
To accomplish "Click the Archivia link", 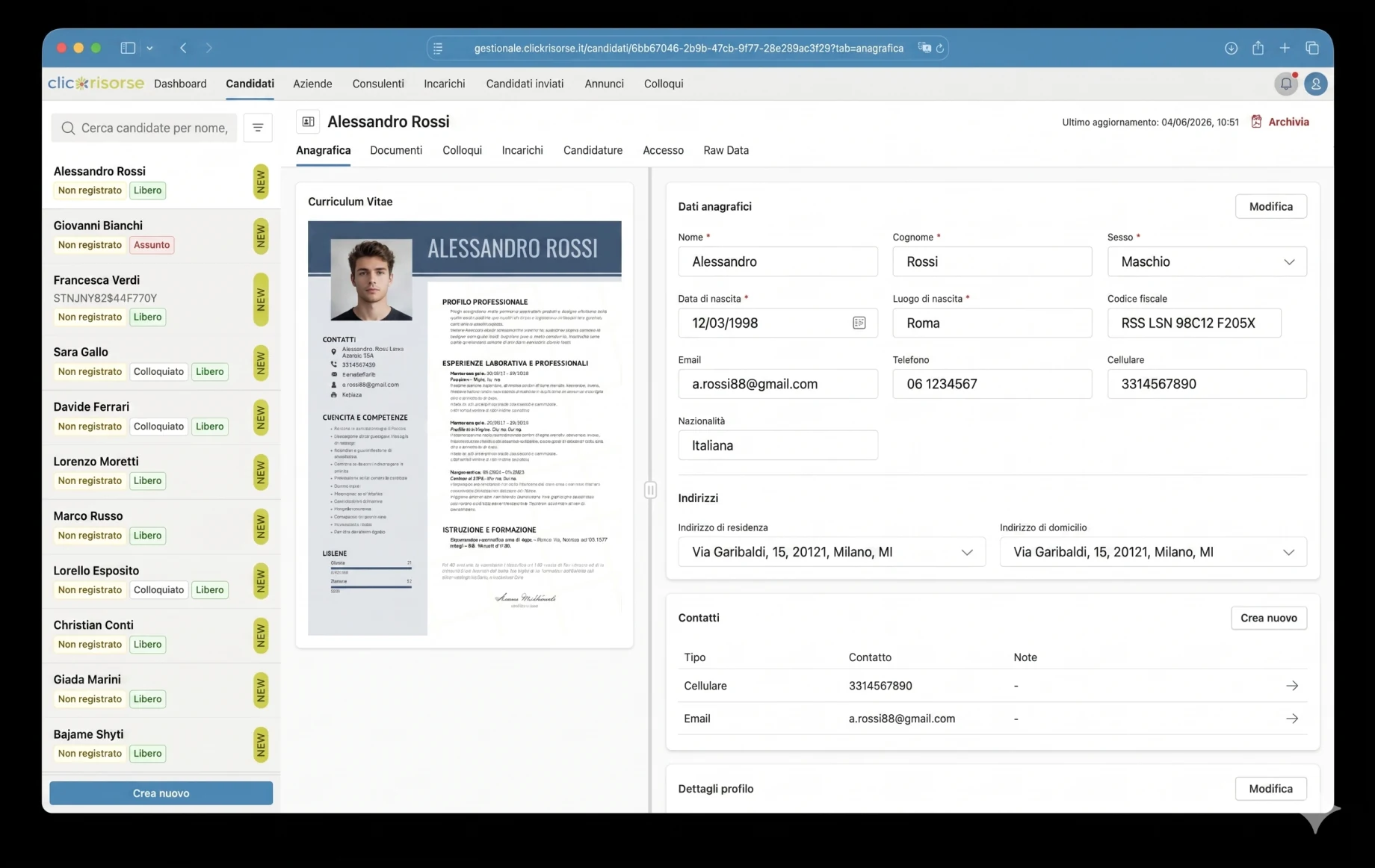I will click(x=1288, y=122).
